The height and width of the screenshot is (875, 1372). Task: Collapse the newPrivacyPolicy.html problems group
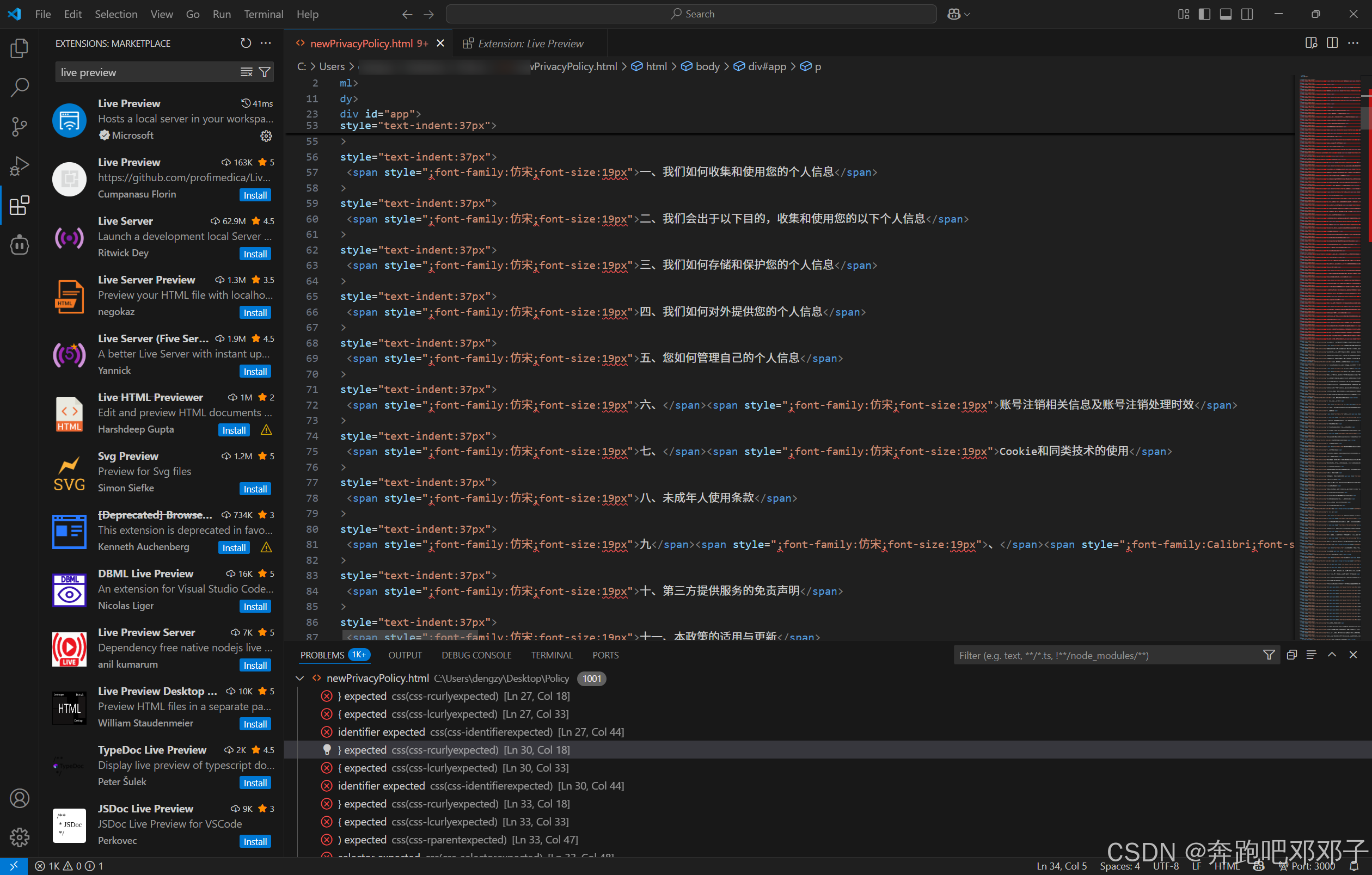tap(301, 678)
